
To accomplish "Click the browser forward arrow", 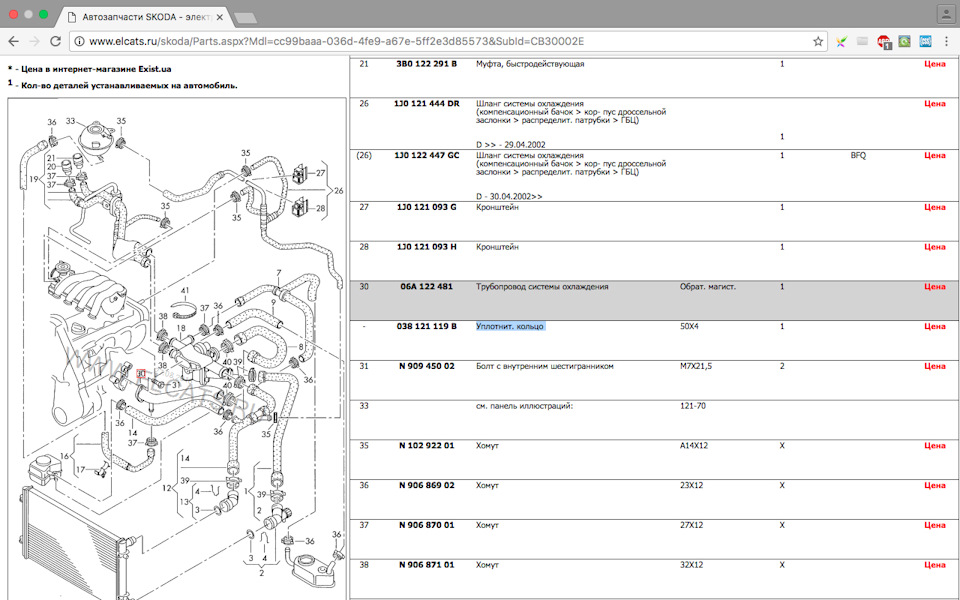I will click(x=34, y=41).
